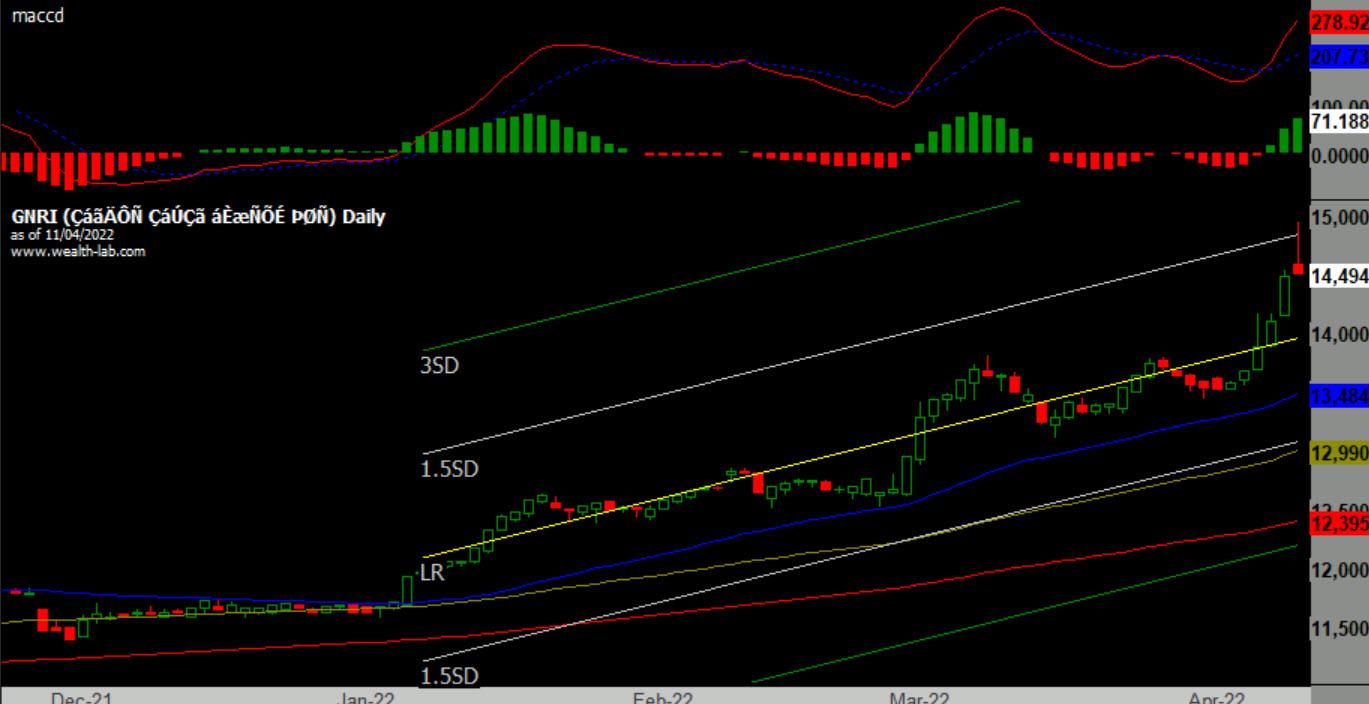Click the 15,000 price axis label
The image size is (1369, 704).
[x=1339, y=218]
